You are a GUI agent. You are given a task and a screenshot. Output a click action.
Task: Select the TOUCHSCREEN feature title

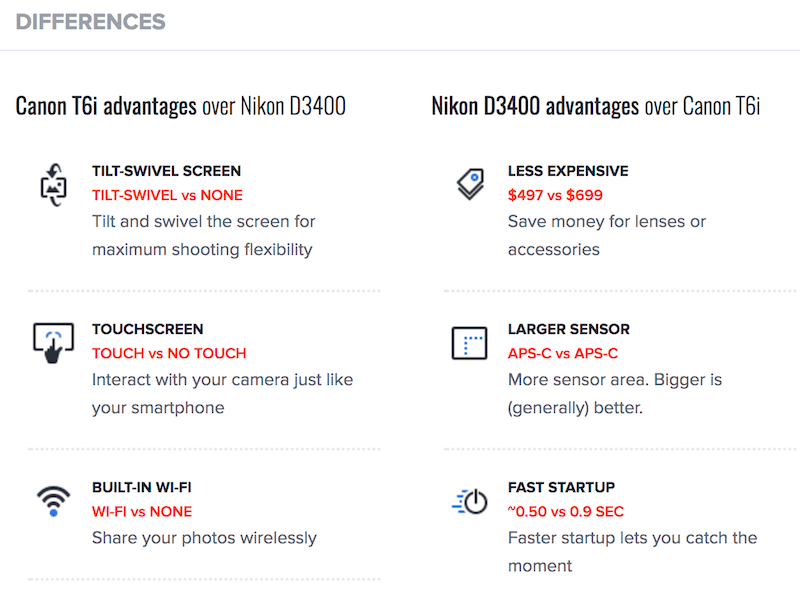(147, 329)
